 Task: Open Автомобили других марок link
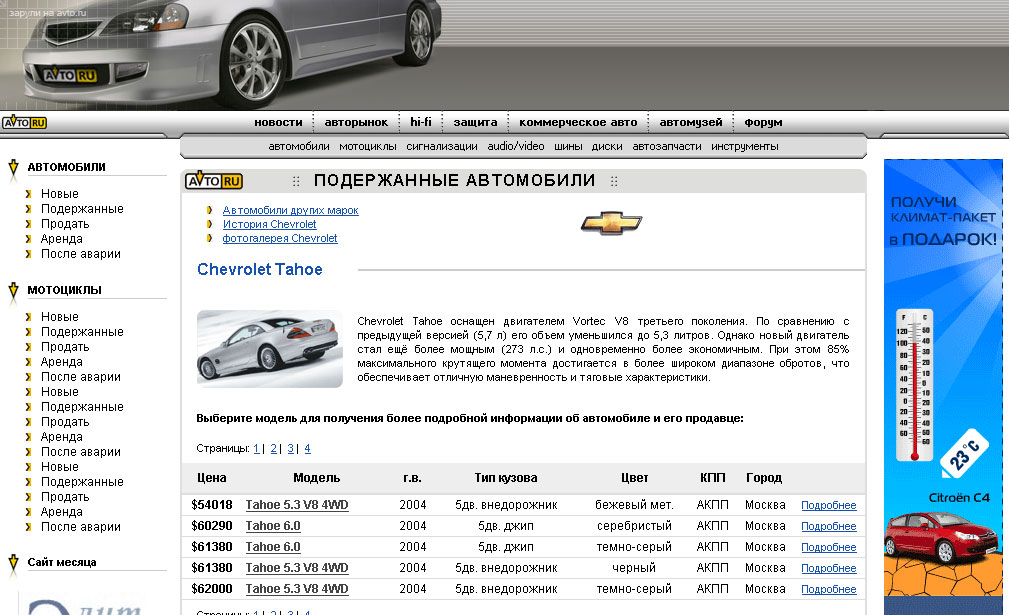(x=290, y=210)
